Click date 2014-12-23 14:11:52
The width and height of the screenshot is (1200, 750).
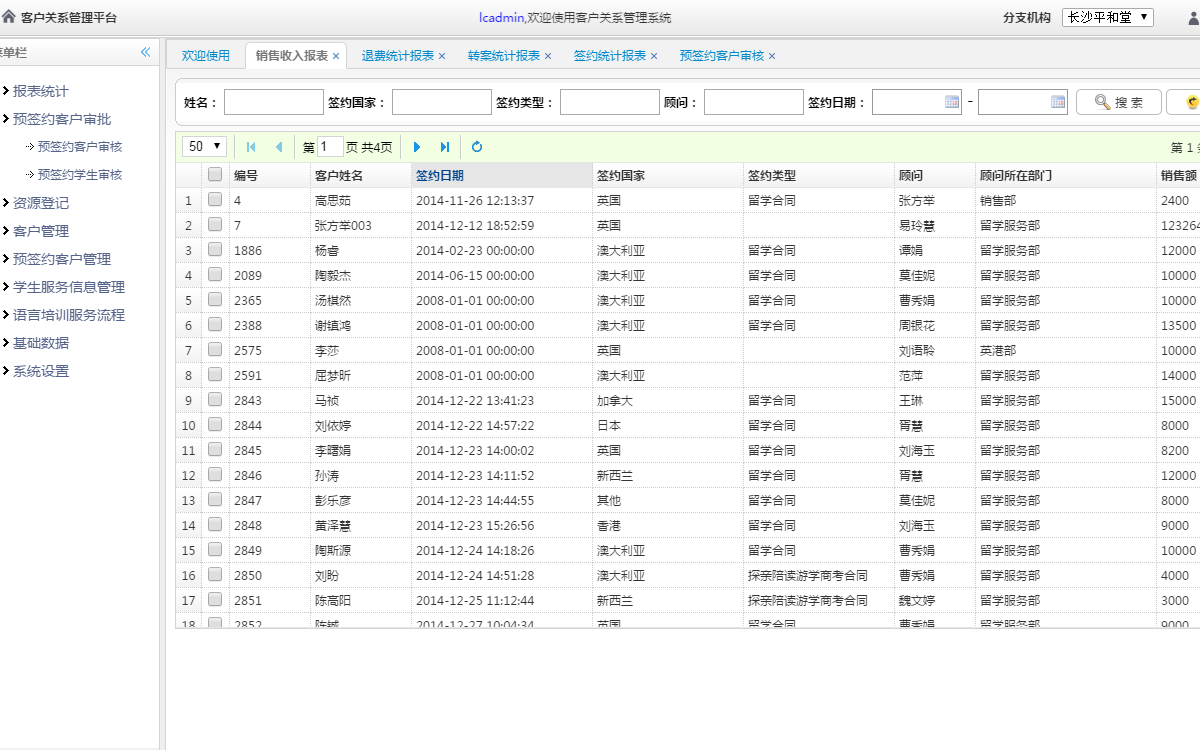click(x=475, y=475)
